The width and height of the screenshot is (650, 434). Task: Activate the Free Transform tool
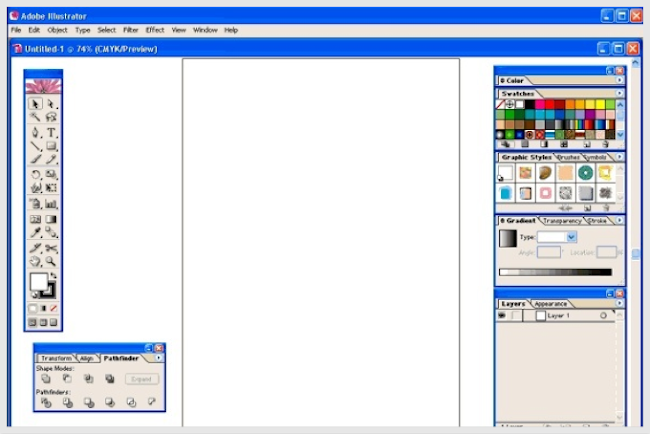(51, 188)
